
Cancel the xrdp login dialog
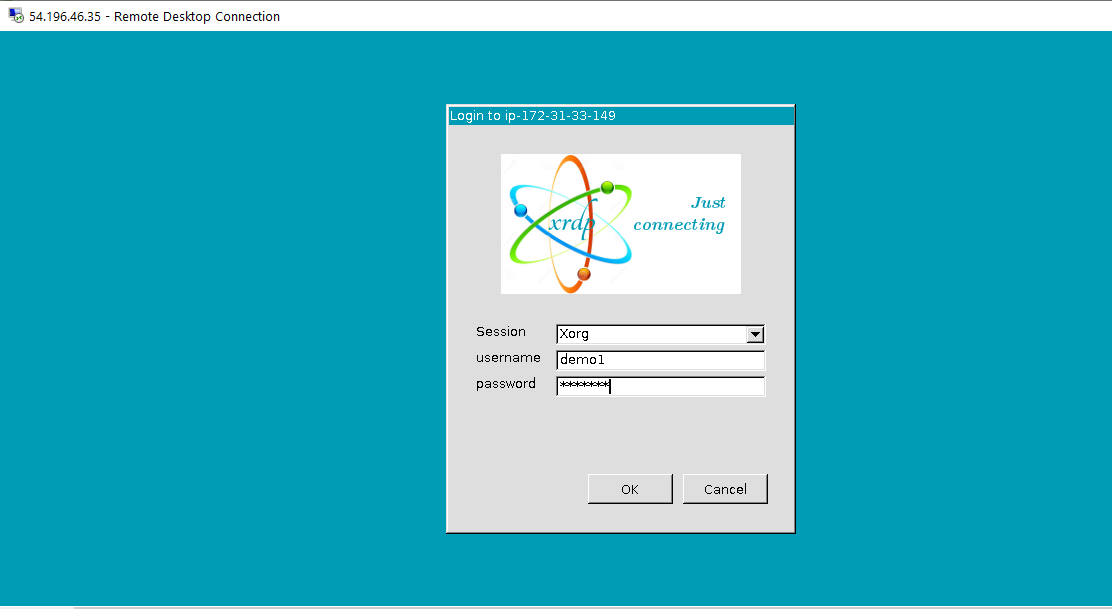tap(725, 489)
